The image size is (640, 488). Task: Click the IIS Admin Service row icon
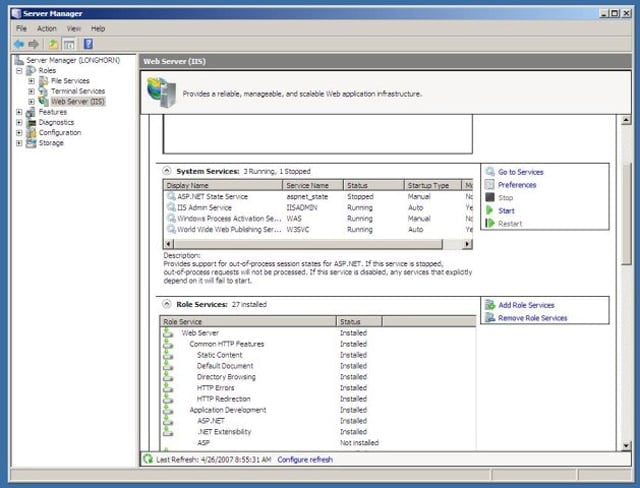171,207
